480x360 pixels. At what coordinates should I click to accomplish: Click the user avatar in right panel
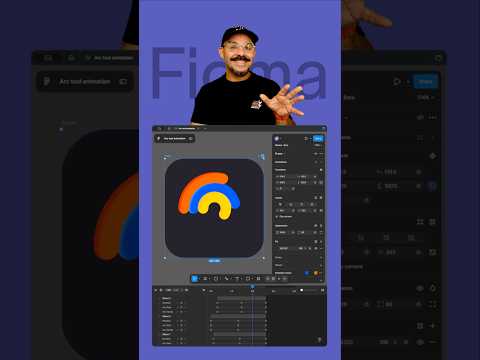click(x=277, y=138)
